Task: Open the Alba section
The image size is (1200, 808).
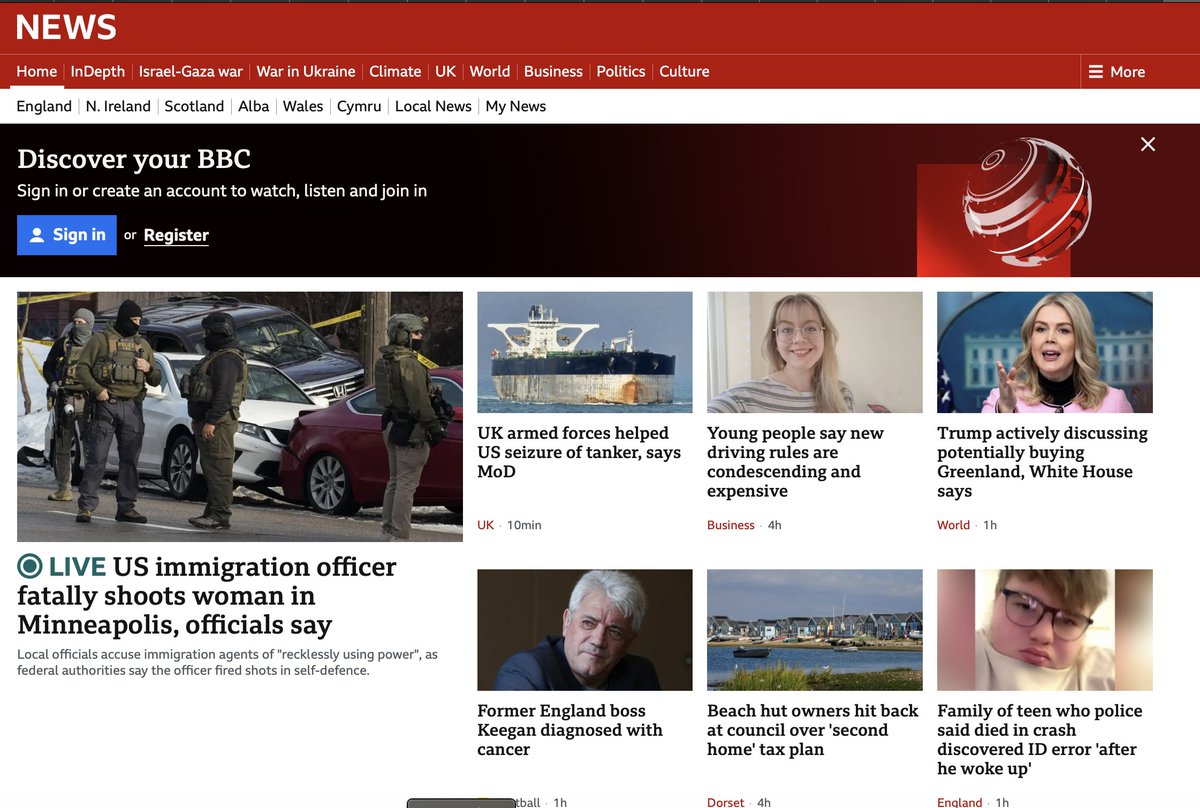Action: tap(254, 106)
